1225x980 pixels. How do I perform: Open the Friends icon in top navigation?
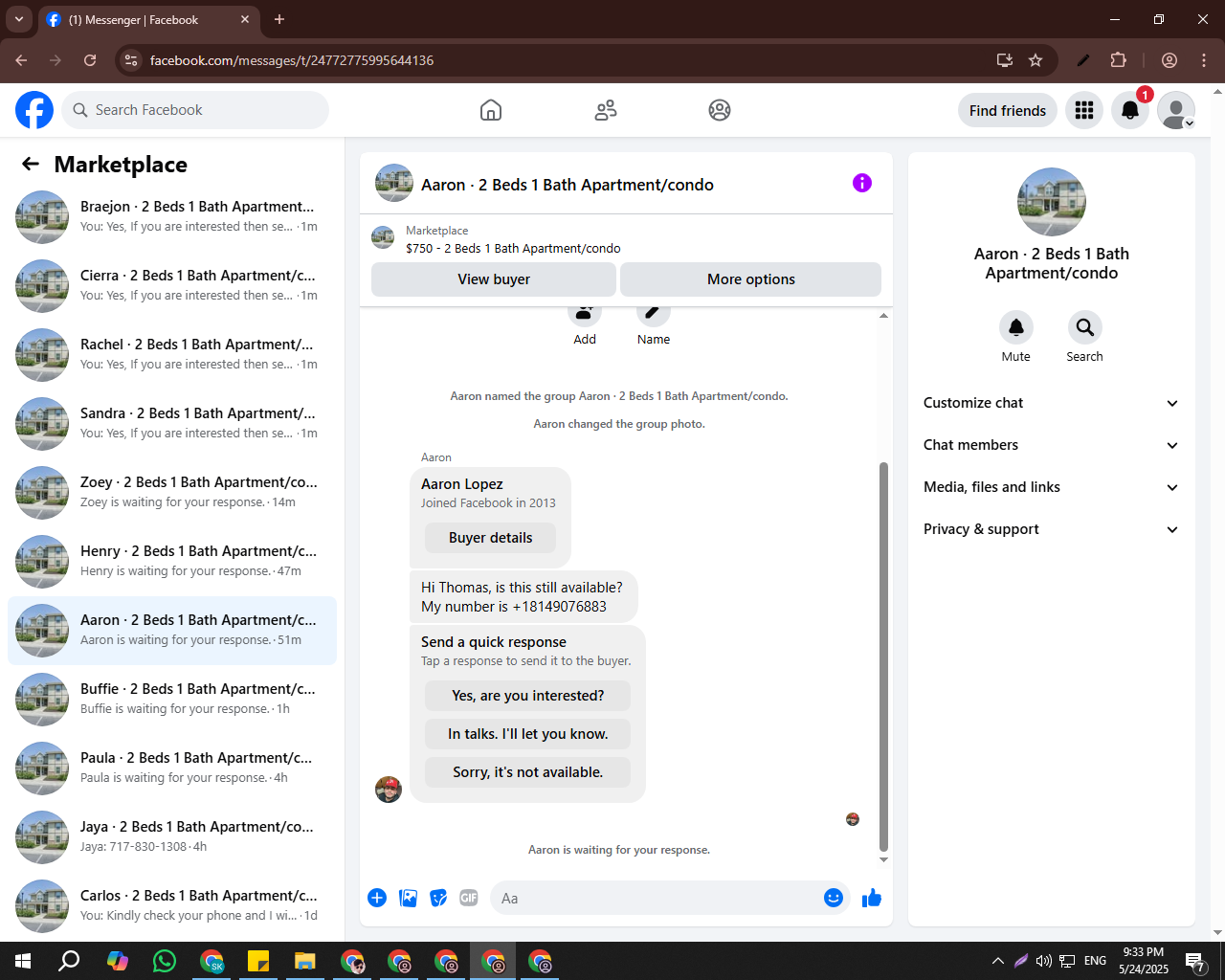[606, 110]
